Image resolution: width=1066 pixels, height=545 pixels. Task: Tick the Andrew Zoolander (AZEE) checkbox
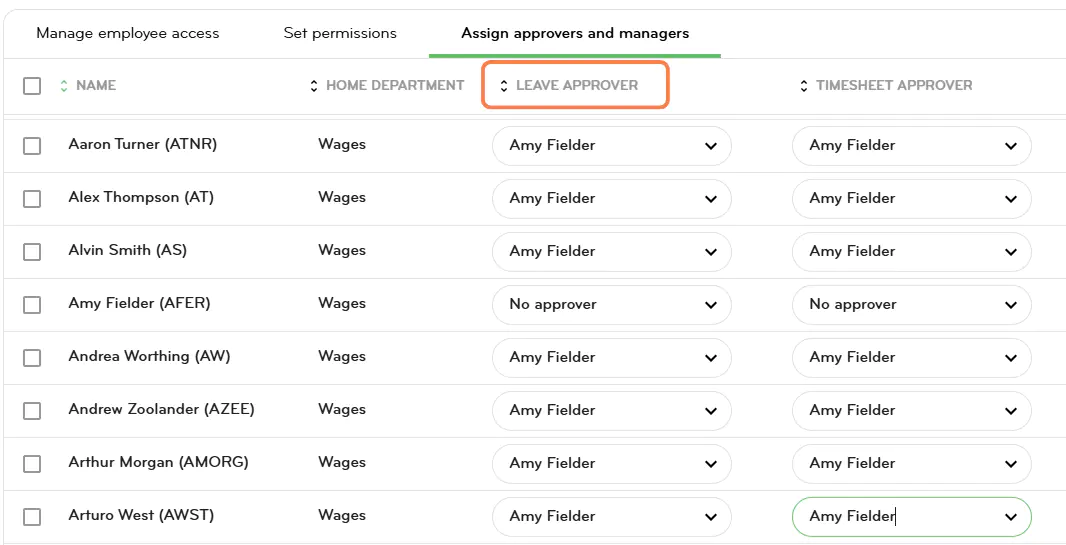(32, 411)
